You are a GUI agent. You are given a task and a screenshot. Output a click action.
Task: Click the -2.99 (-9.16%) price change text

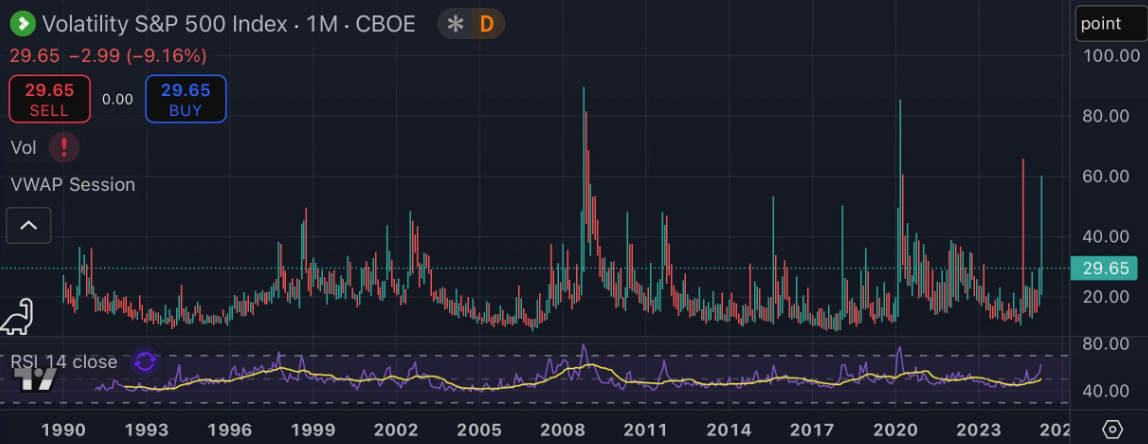pos(138,56)
